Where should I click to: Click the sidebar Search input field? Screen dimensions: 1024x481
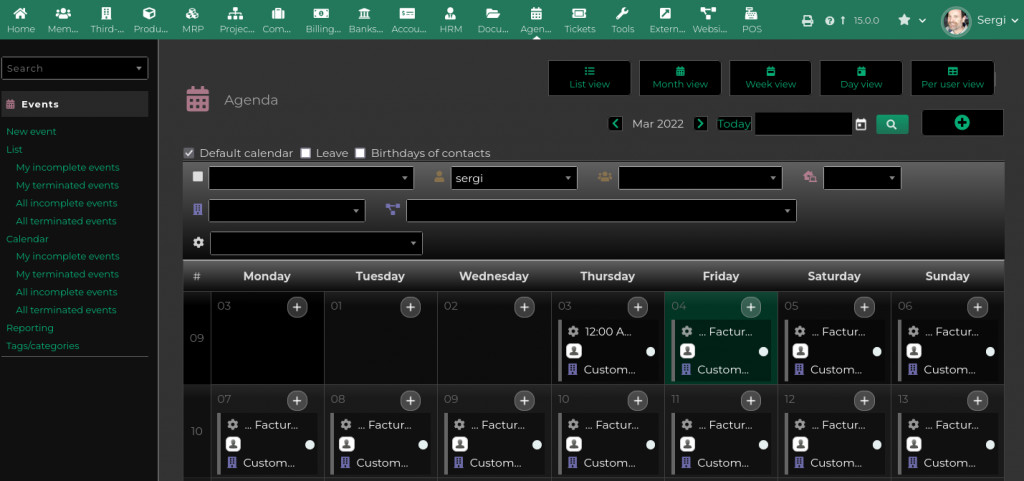click(x=70, y=68)
